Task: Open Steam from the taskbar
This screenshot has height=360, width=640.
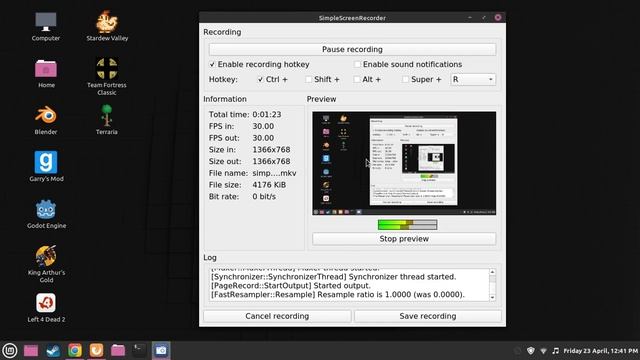Action: tap(53, 350)
